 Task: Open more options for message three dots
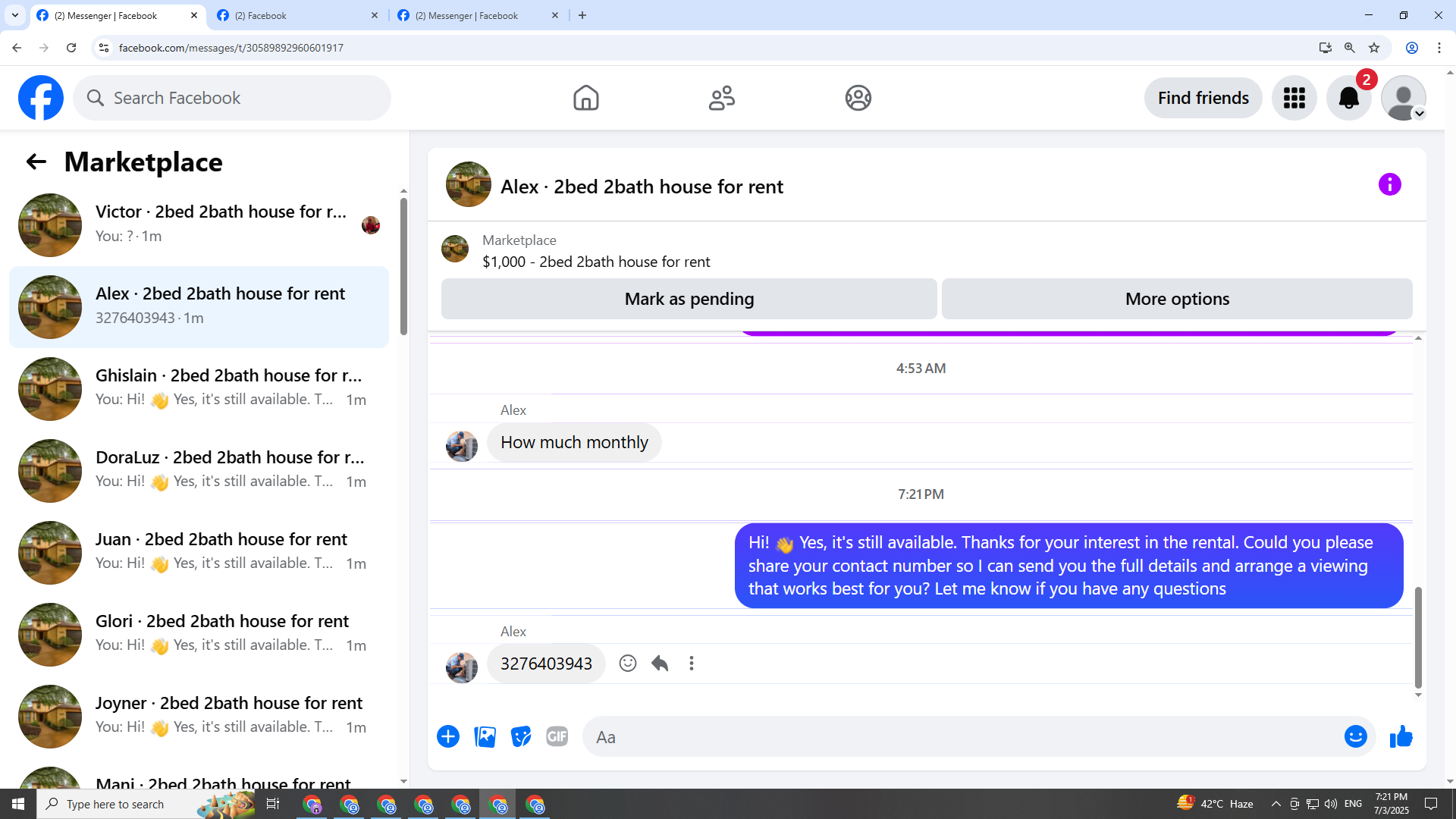[x=691, y=664]
